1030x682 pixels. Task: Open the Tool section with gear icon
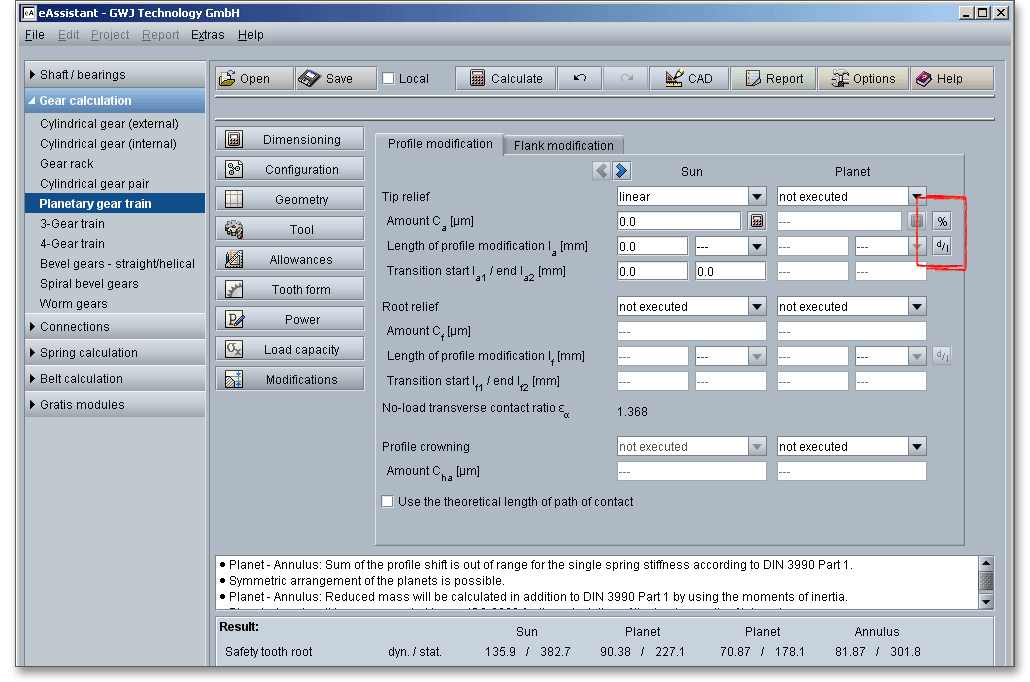(290, 230)
